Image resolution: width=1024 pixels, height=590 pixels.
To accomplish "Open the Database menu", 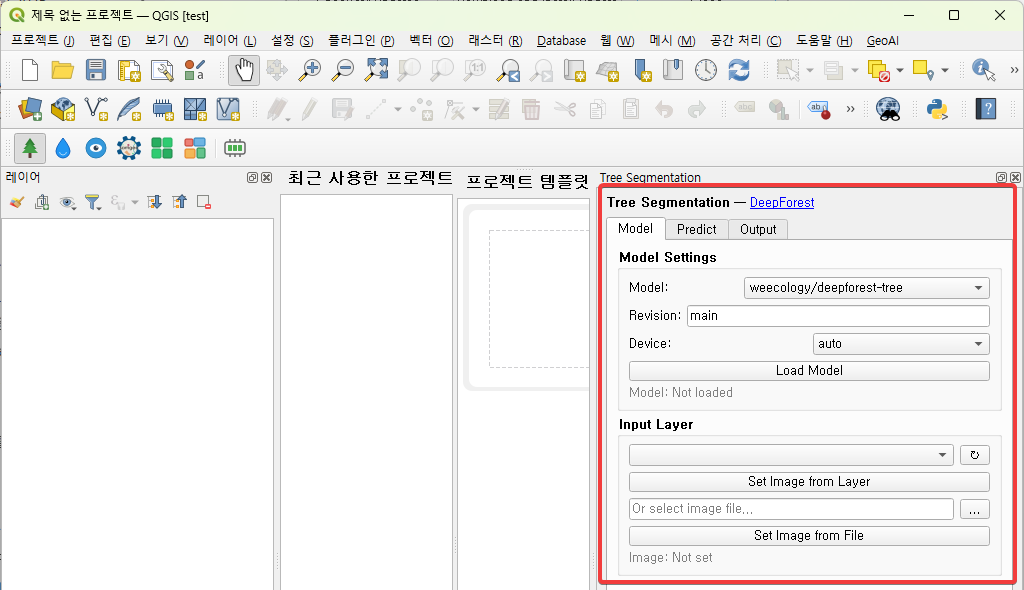I will [561, 41].
